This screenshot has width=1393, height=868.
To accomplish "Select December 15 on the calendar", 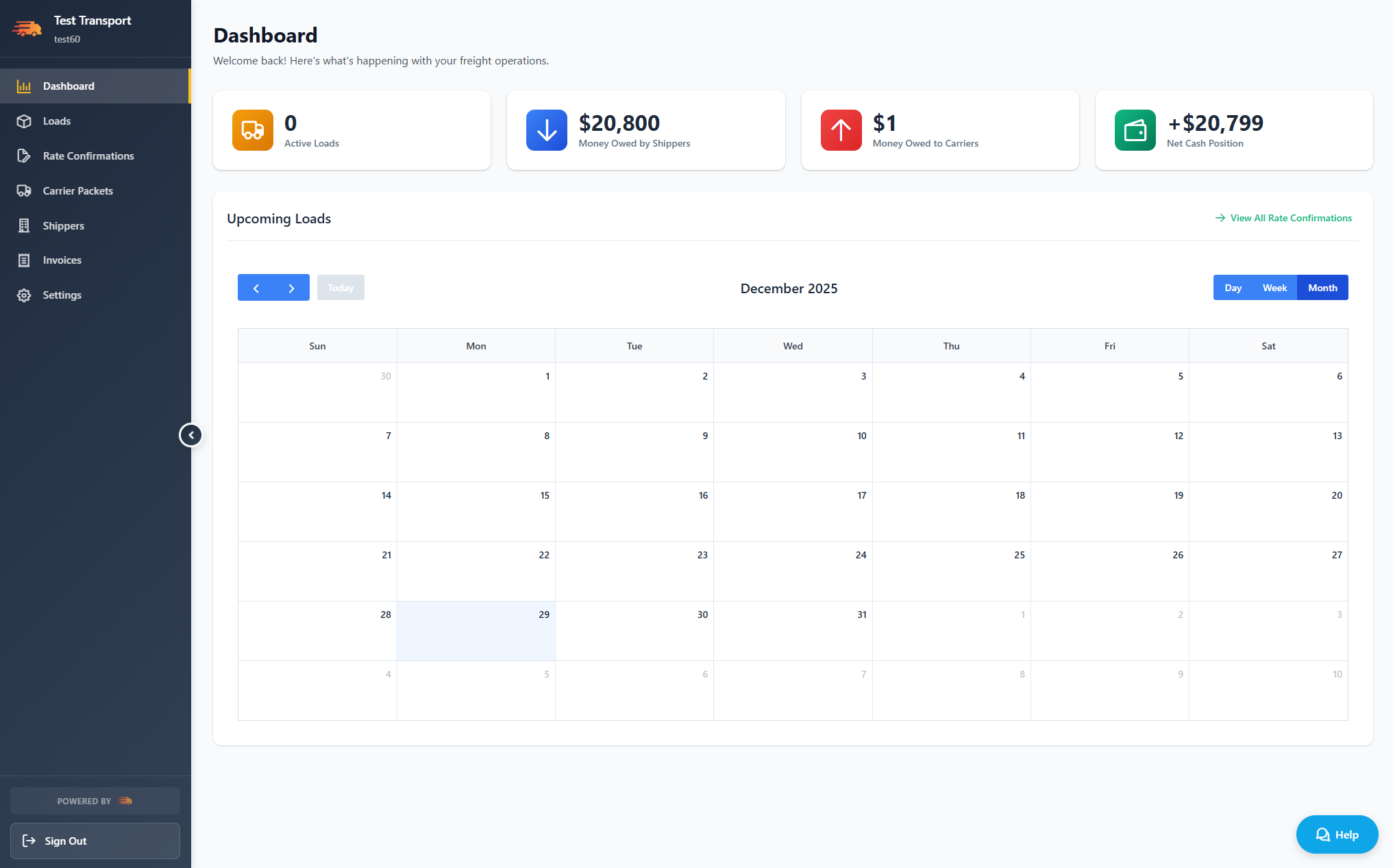I will click(476, 512).
